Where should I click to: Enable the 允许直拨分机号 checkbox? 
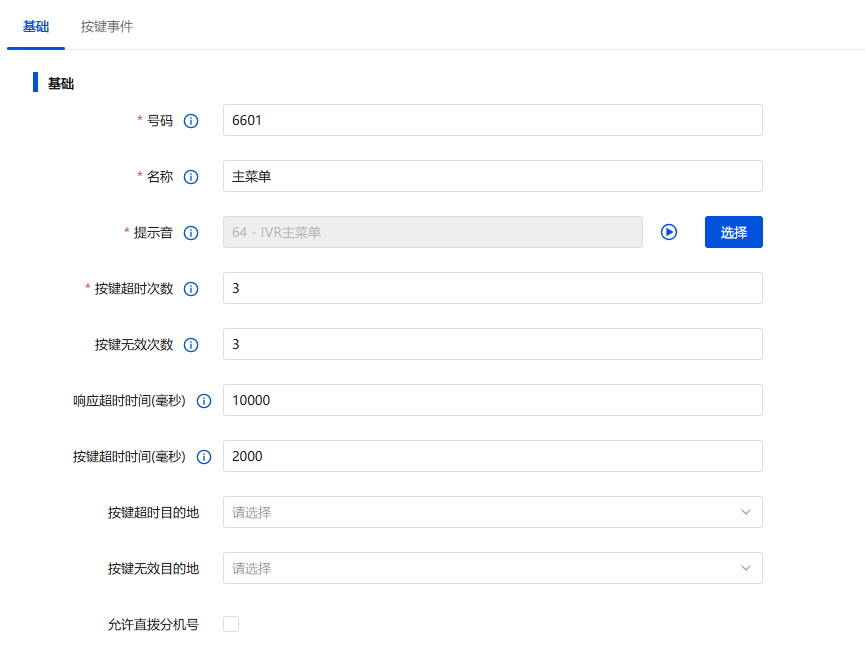[x=231, y=624]
